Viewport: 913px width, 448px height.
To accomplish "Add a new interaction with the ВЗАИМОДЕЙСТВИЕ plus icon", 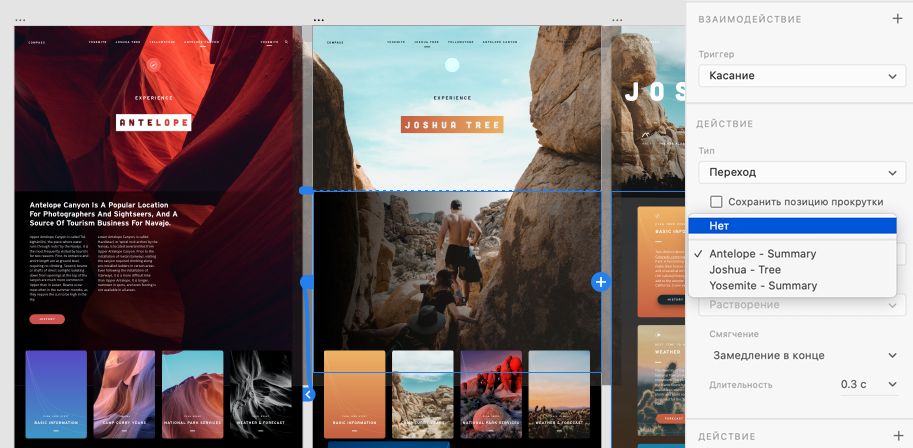I will pos(897,19).
